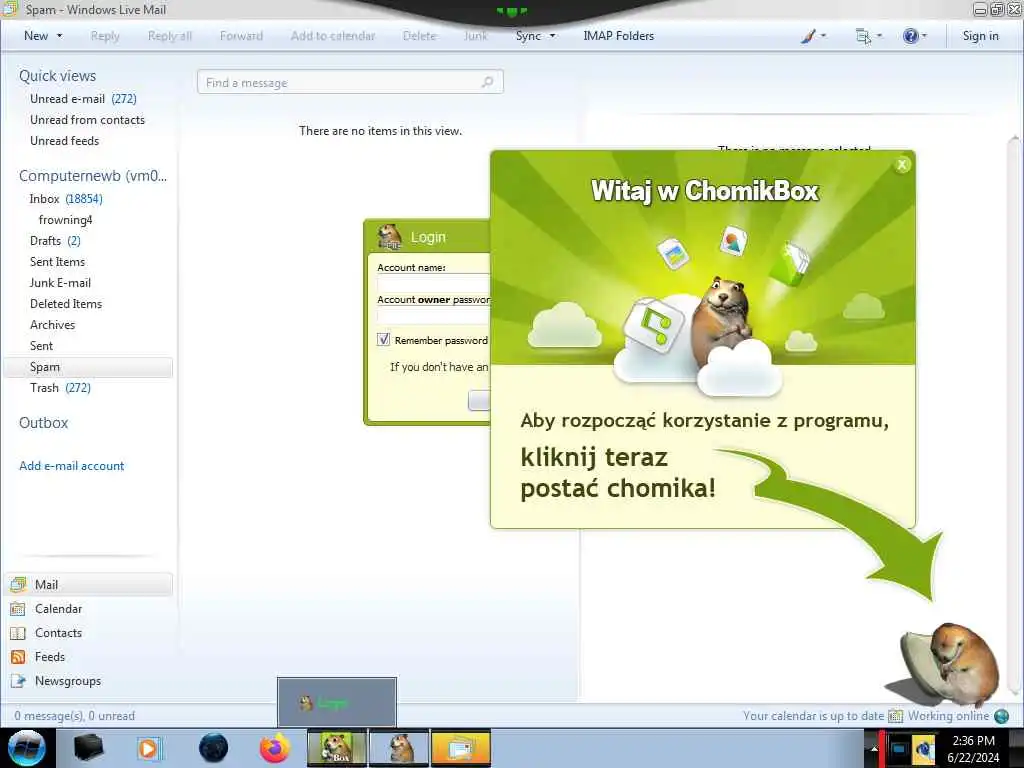Screen dimensions: 1024x768
Task: Click Account owner password field
Action: 433,315
